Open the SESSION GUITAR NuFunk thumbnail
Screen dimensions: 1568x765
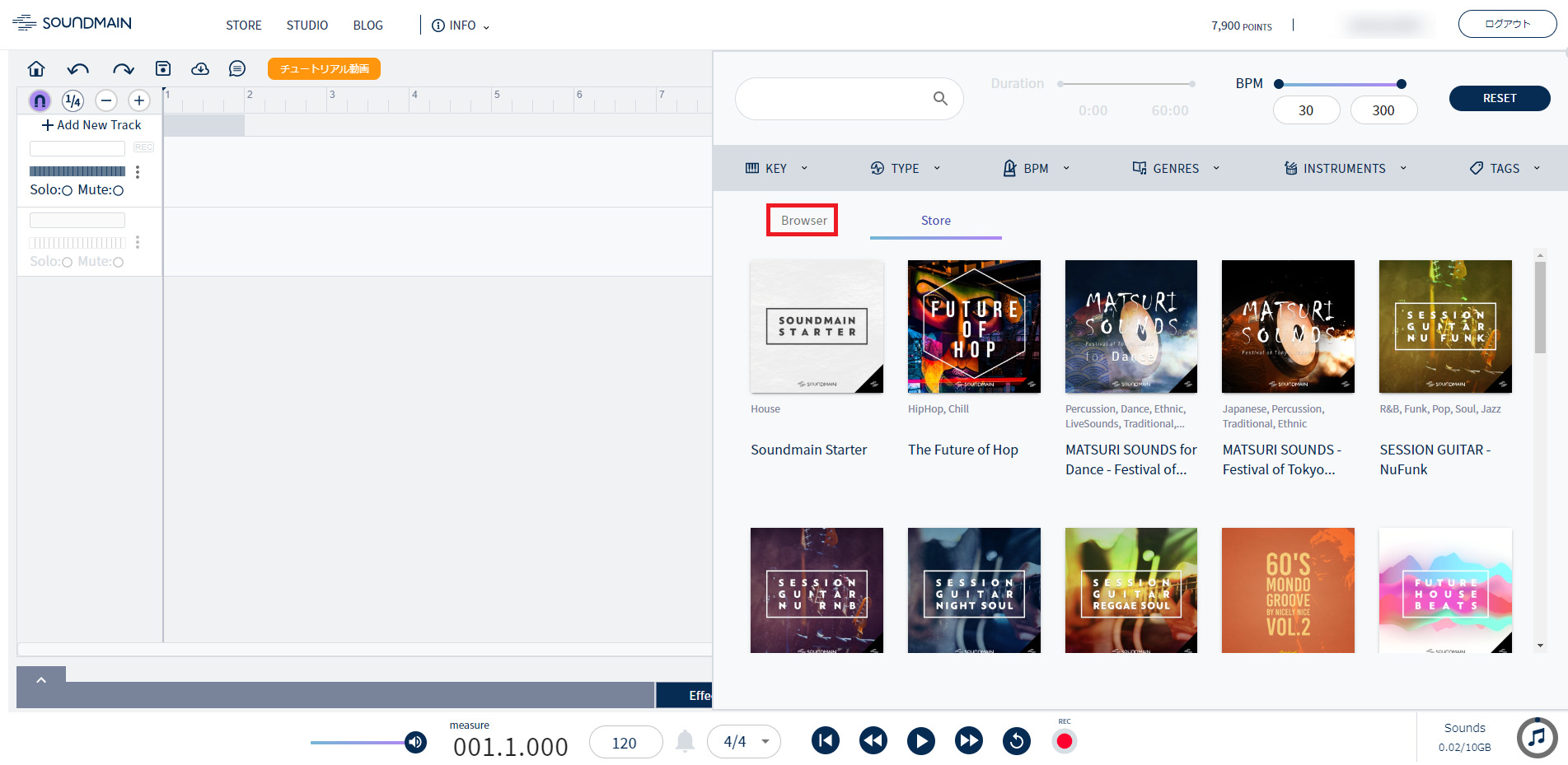1445,326
